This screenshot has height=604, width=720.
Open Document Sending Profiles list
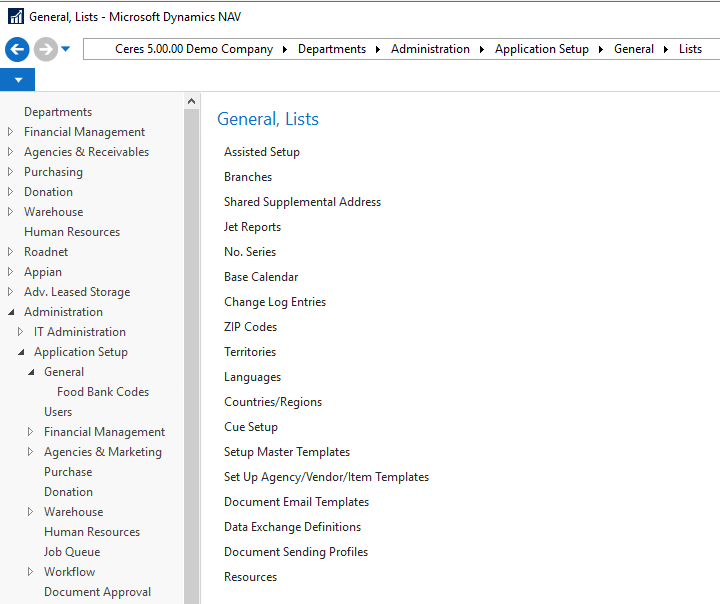296,552
